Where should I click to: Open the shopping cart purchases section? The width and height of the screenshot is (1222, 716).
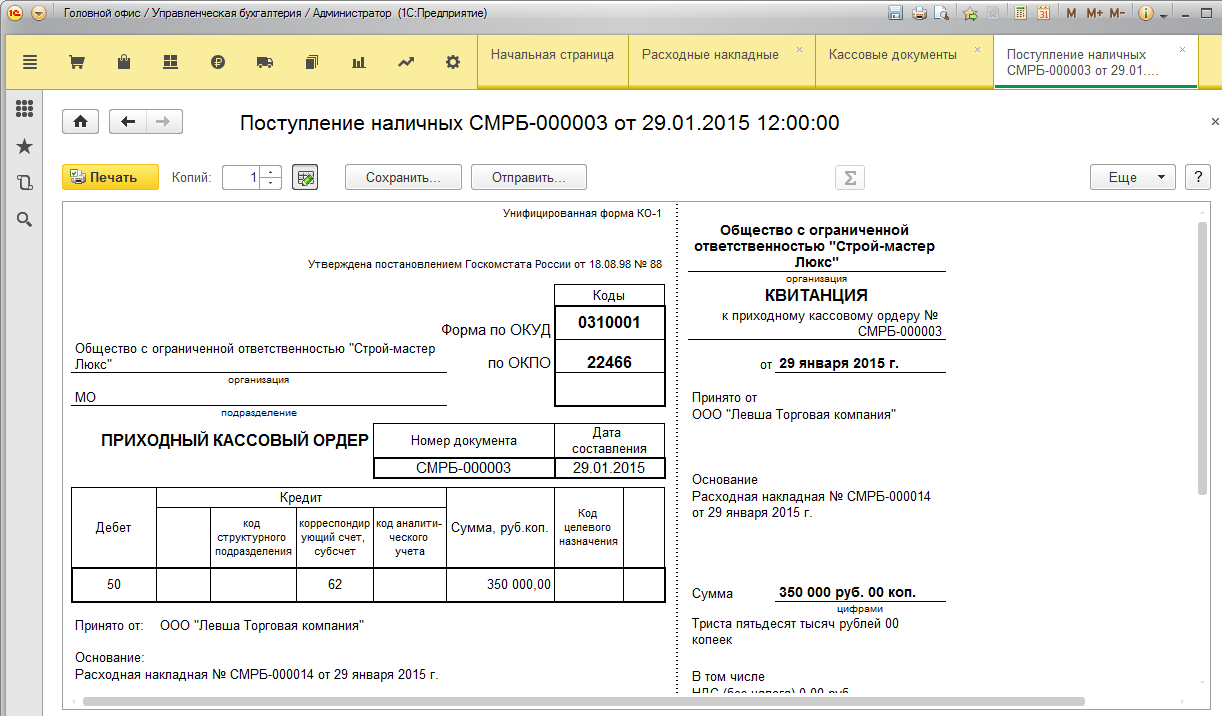tap(76, 62)
